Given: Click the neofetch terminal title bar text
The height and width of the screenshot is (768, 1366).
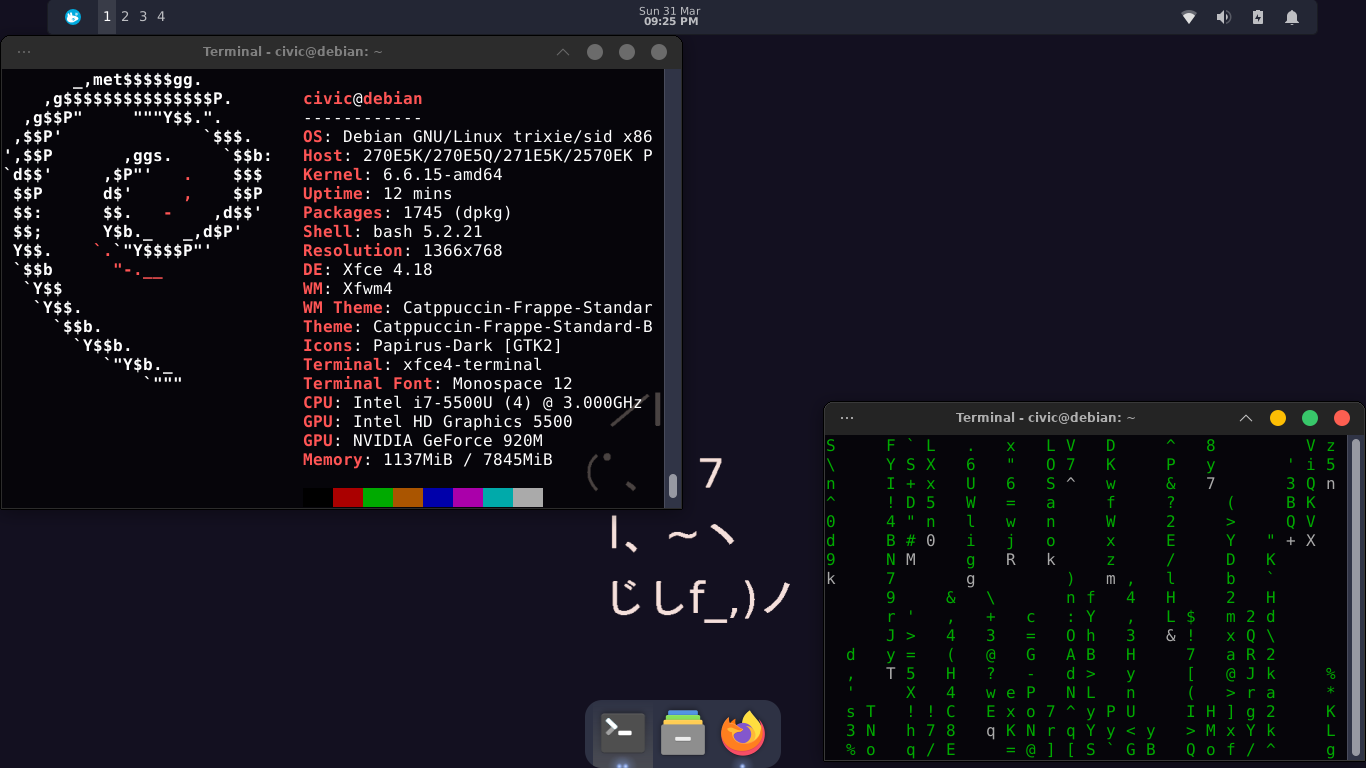Looking at the screenshot, I should point(293,52).
